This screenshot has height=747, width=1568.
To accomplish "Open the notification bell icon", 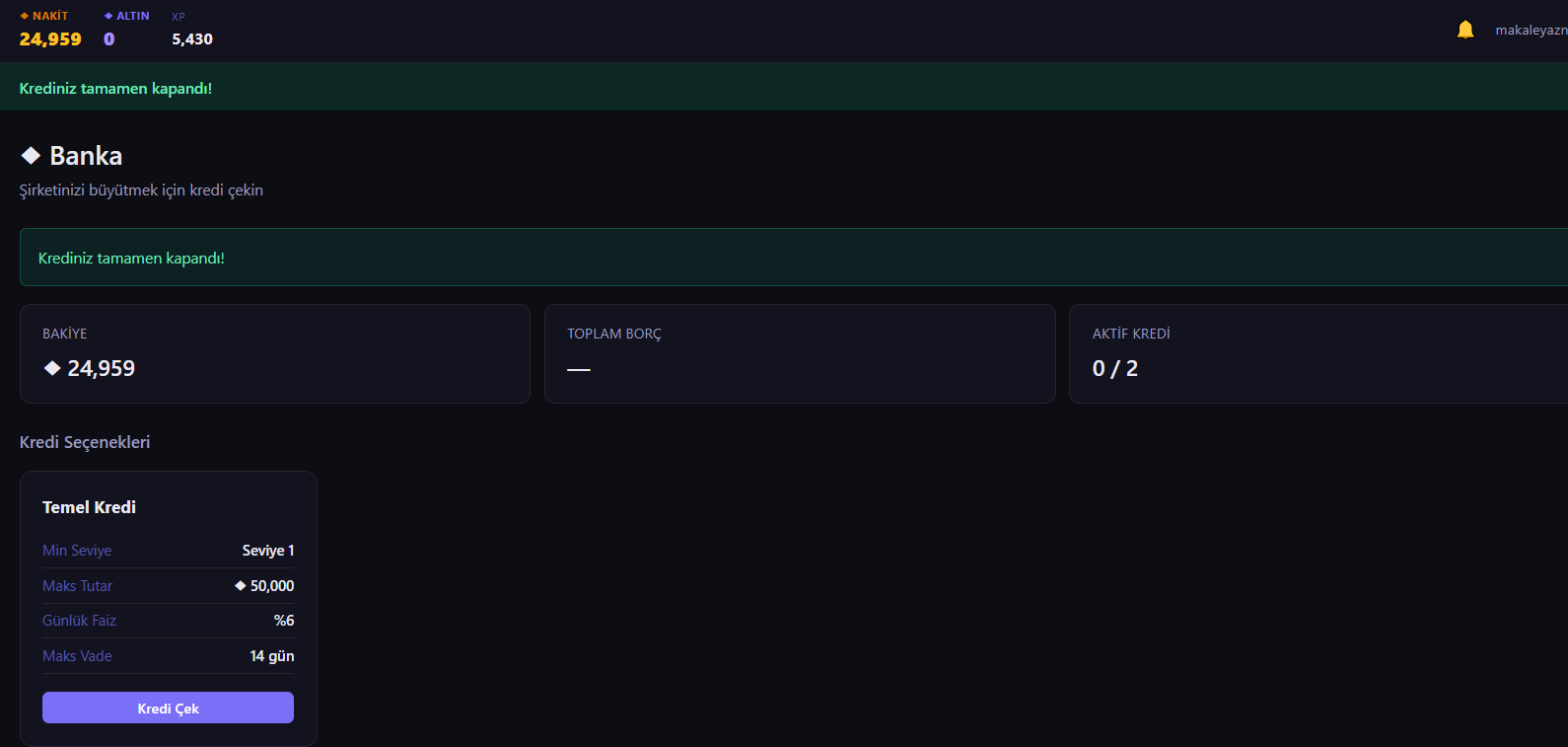I will [x=1465, y=30].
